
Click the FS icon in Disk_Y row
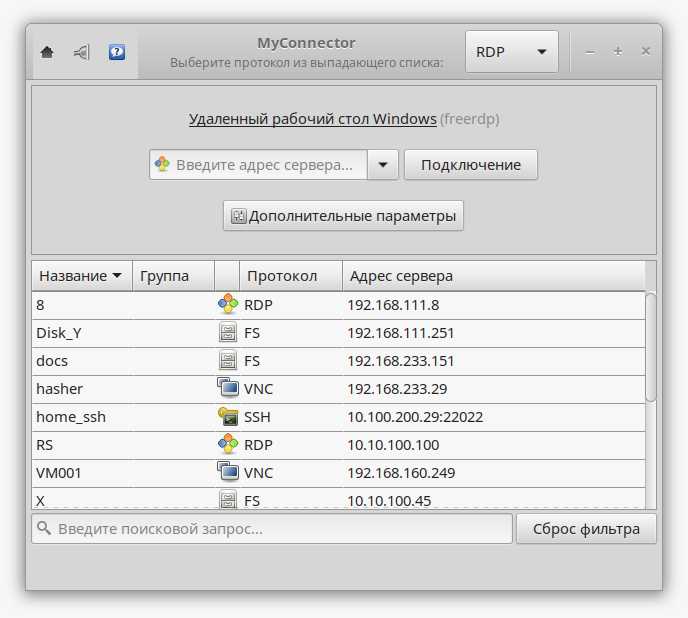(x=228, y=332)
